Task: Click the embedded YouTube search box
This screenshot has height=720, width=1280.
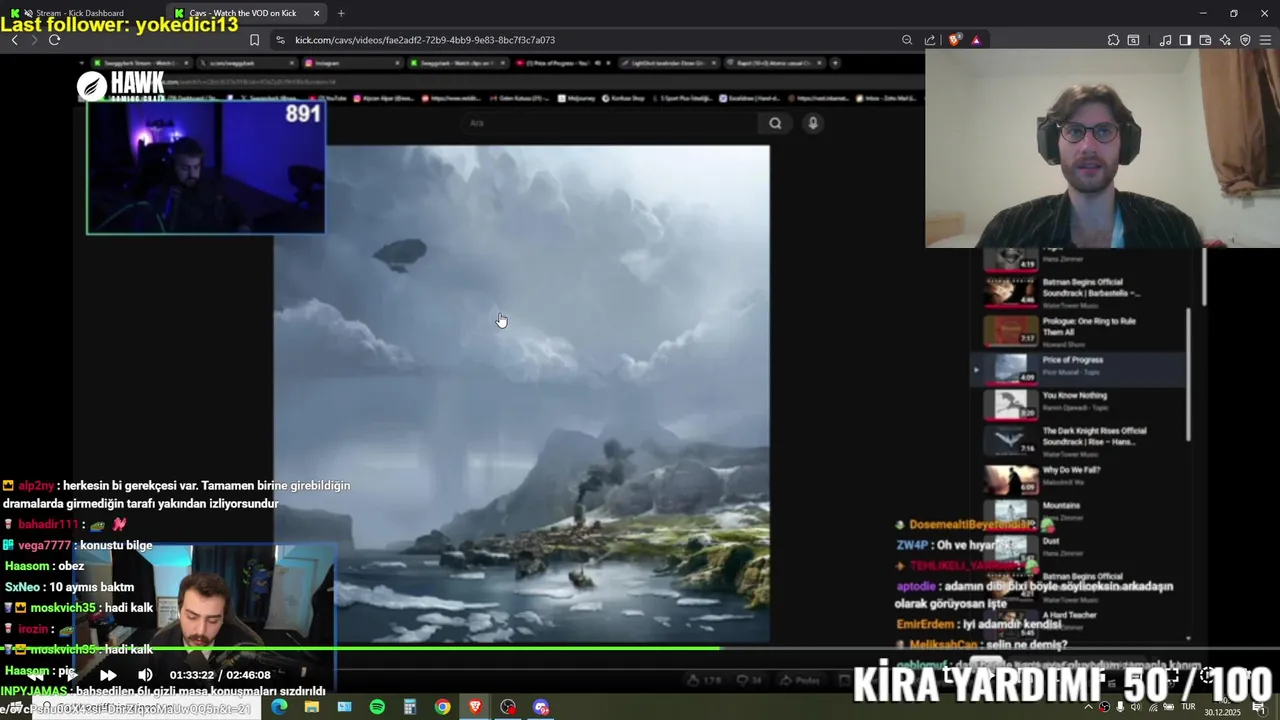Action: pyautogui.click(x=610, y=123)
